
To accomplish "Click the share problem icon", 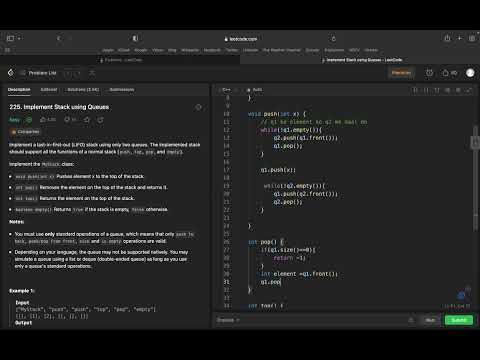I will click(100, 119).
